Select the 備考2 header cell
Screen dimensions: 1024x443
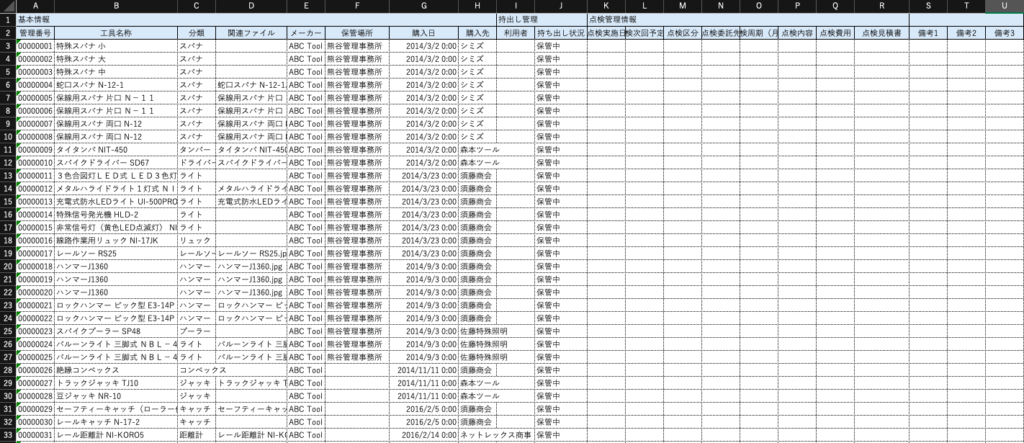964,33
